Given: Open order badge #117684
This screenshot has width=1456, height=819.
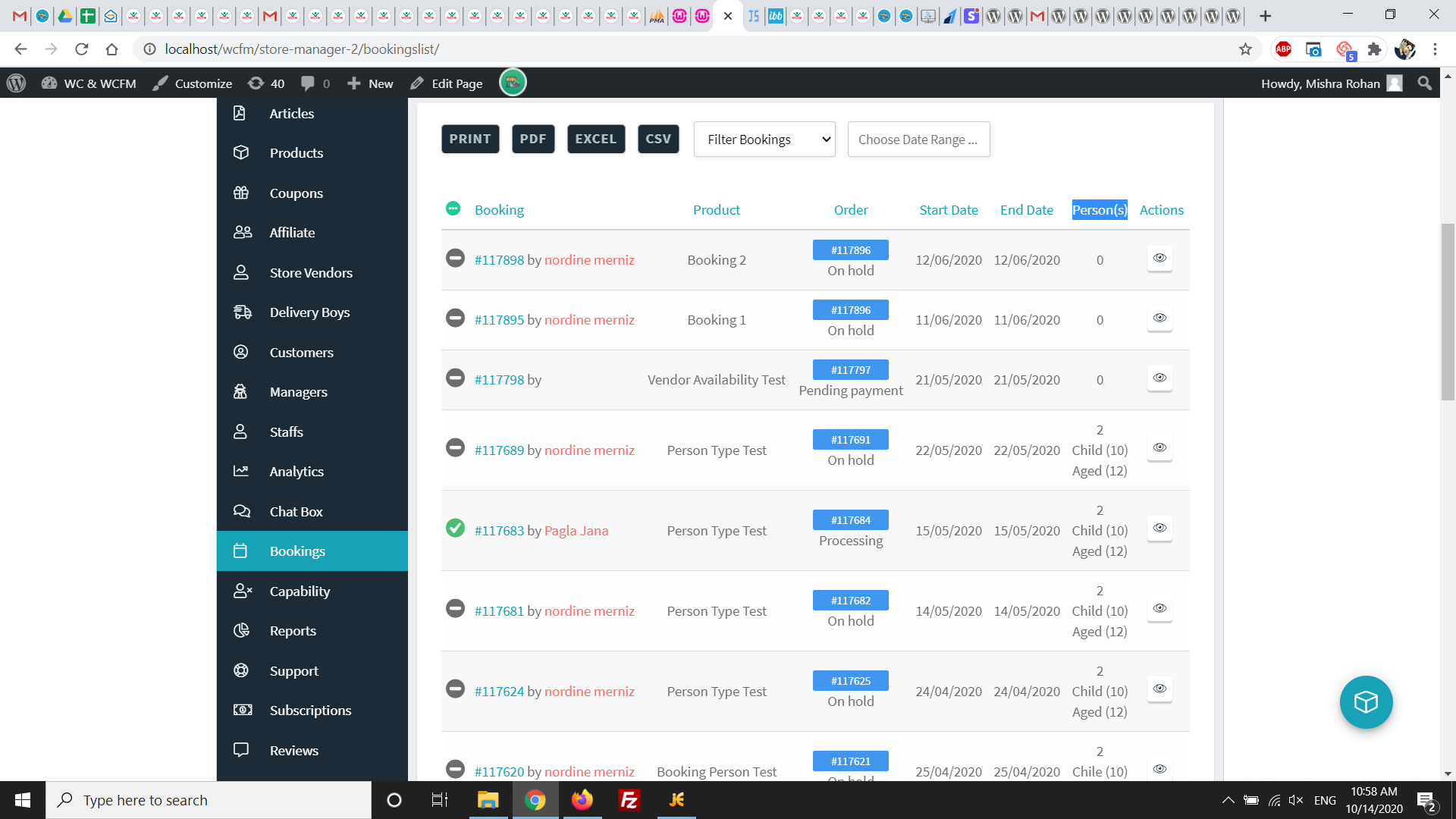Looking at the screenshot, I should click(x=851, y=520).
